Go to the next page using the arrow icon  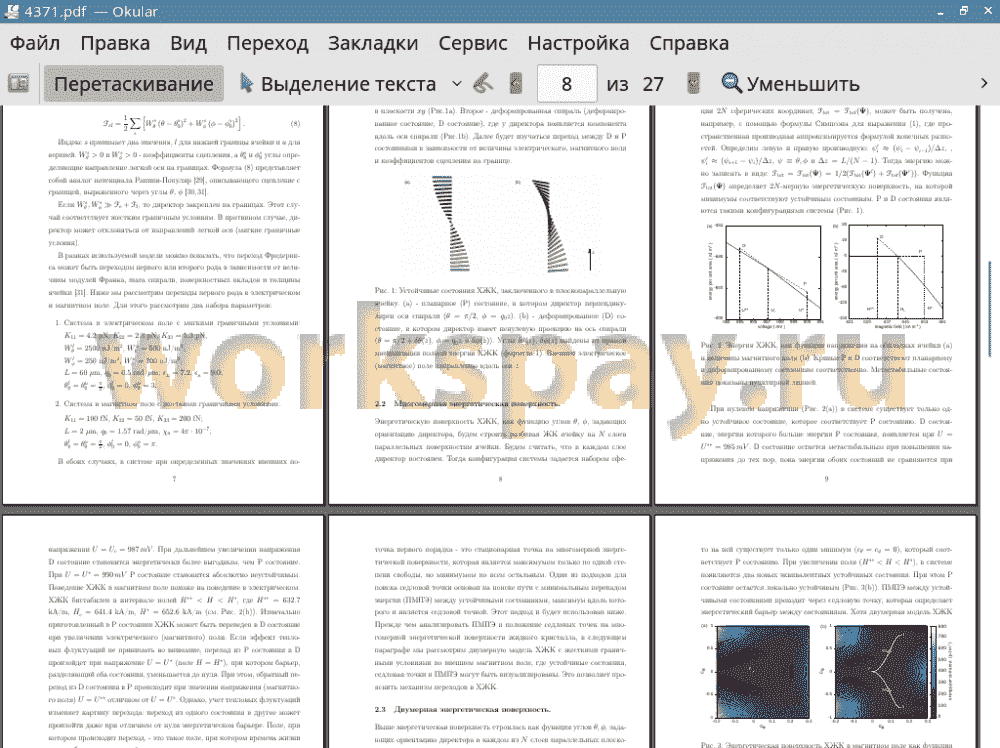(693, 84)
